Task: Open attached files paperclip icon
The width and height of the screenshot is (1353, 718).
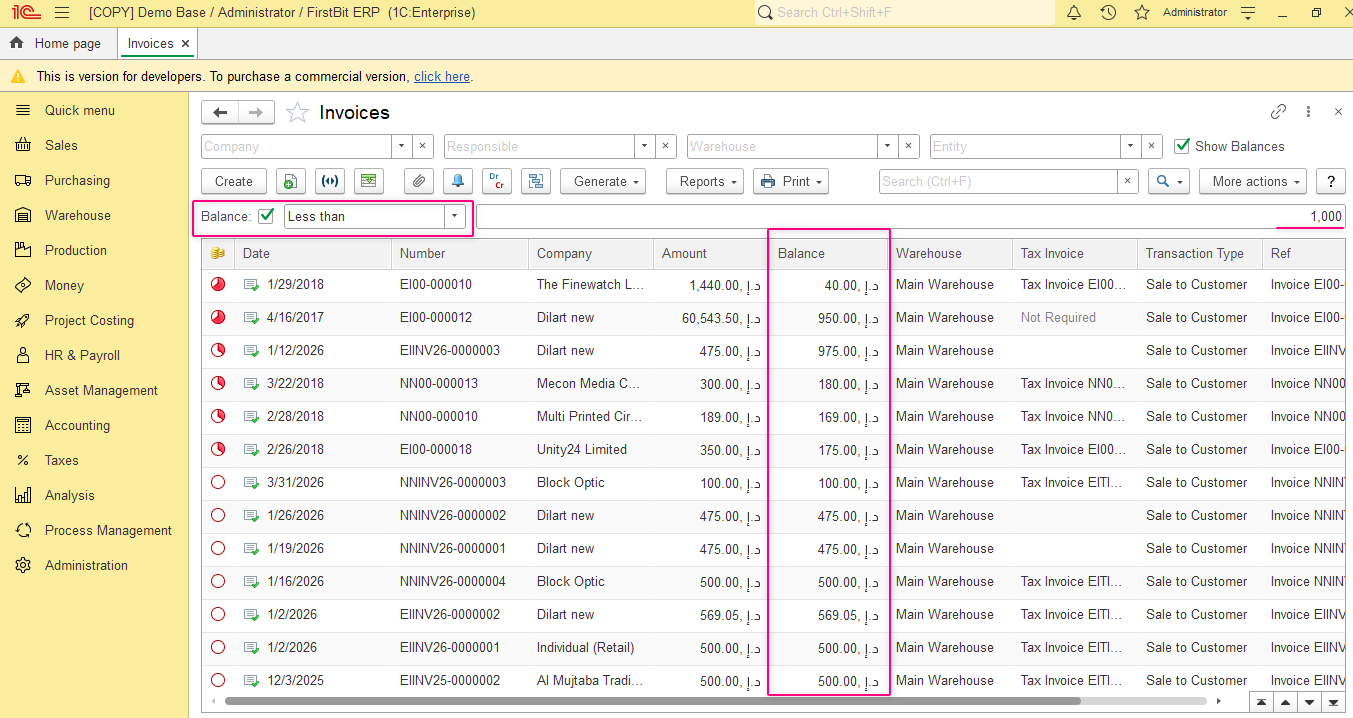Action: [x=420, y=181]
